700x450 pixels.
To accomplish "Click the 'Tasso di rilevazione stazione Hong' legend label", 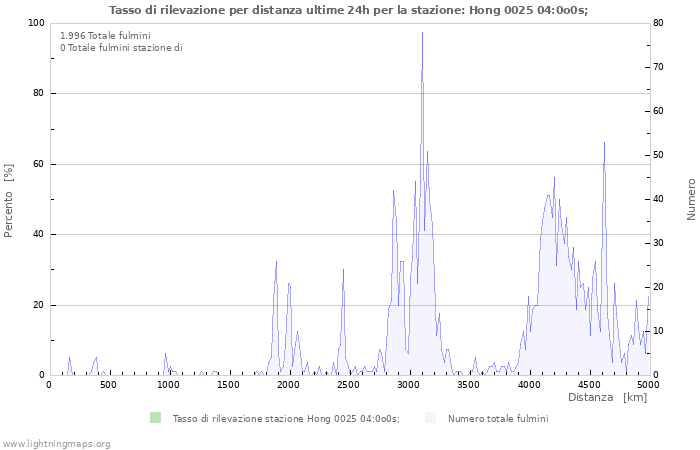I will pyautogui.click(x=285, y=419).
